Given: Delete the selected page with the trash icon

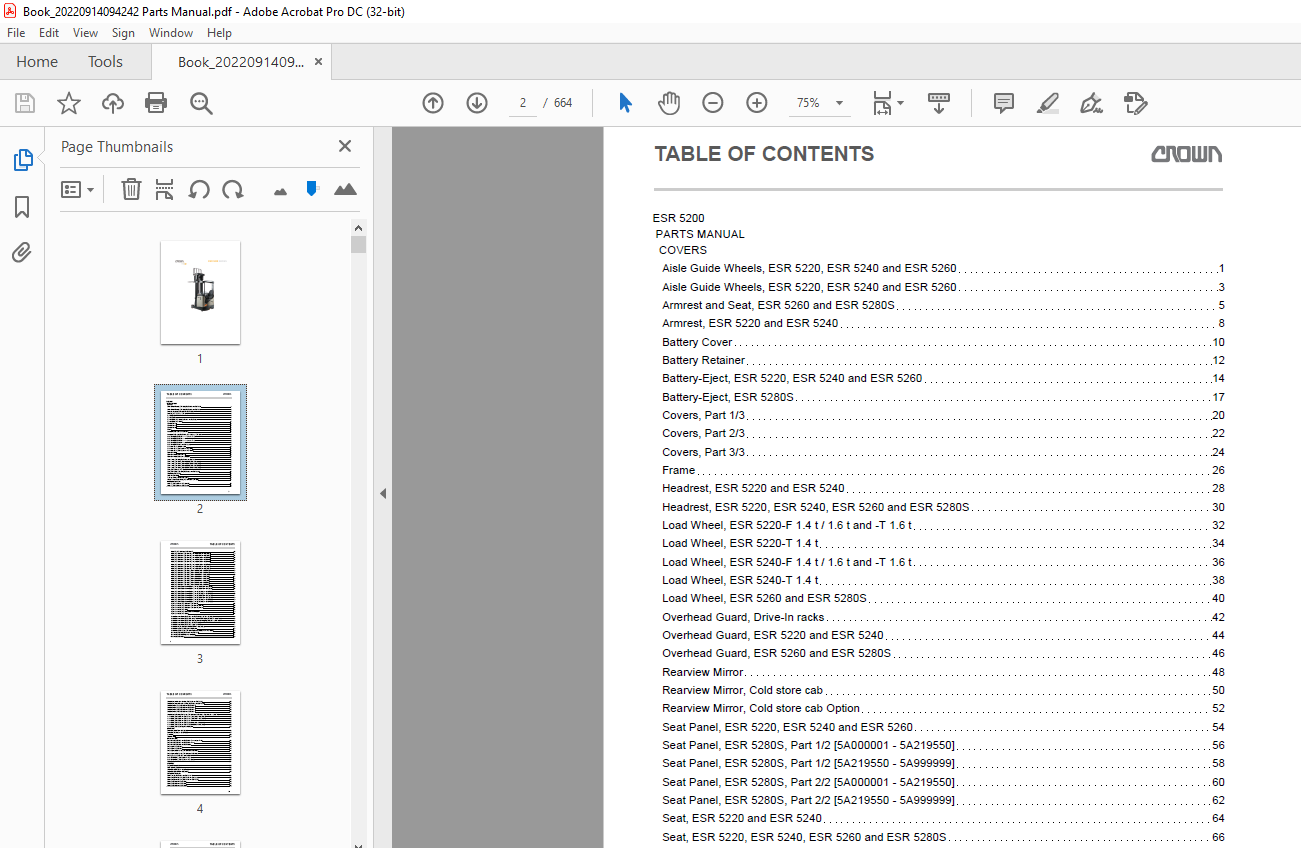Looking at the screenshot, I should click(131, 189).
